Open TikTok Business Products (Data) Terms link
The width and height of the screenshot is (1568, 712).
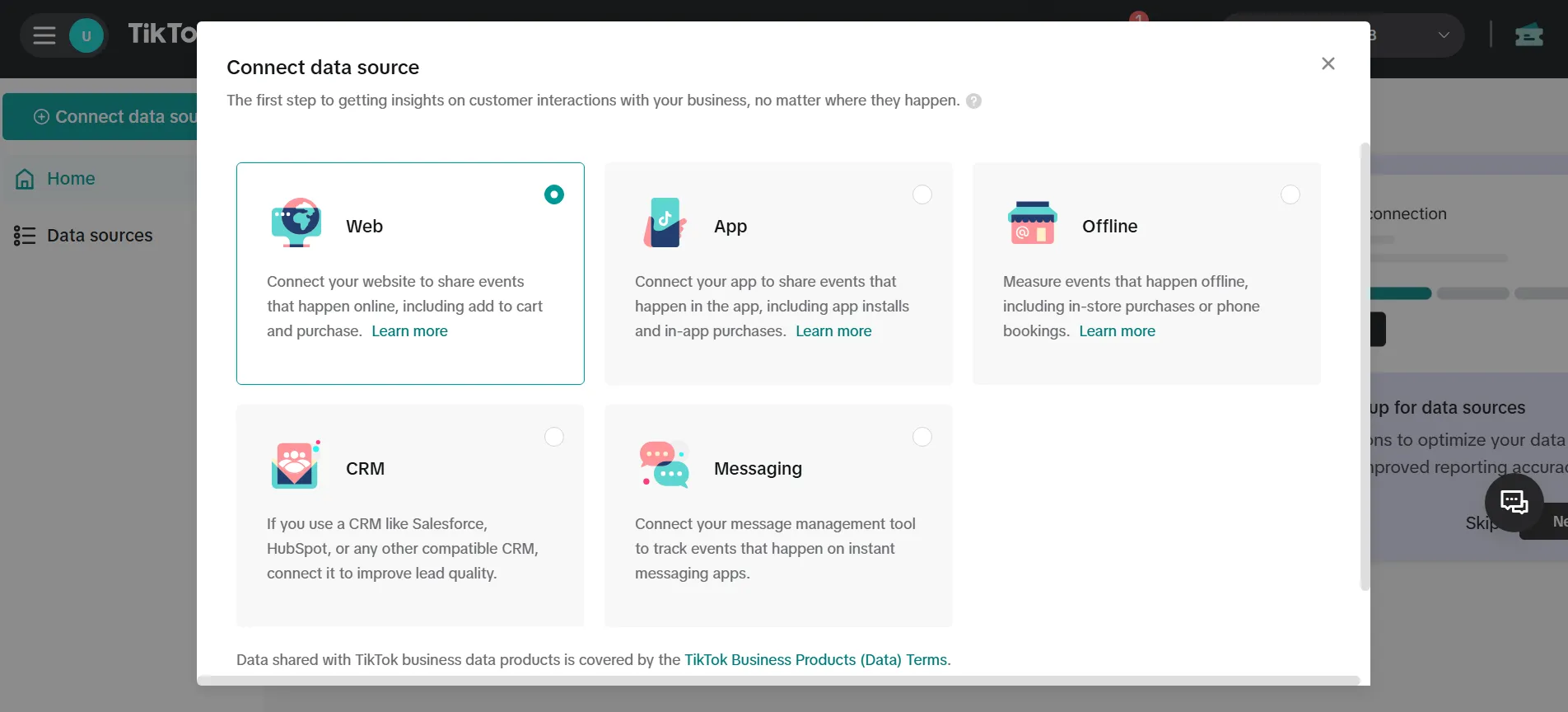coord(815,659)
